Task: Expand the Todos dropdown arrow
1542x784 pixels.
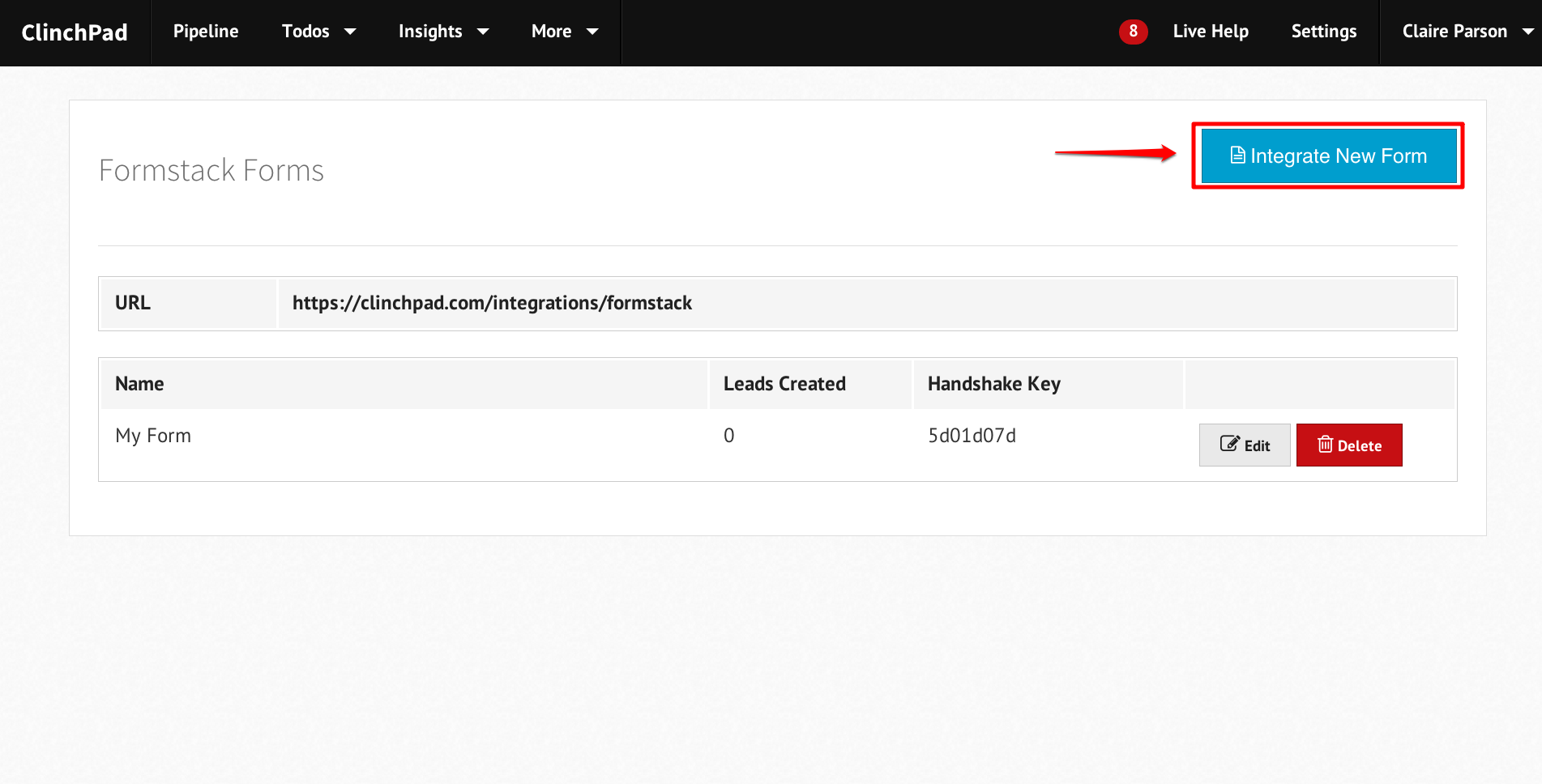Action: 350,32
